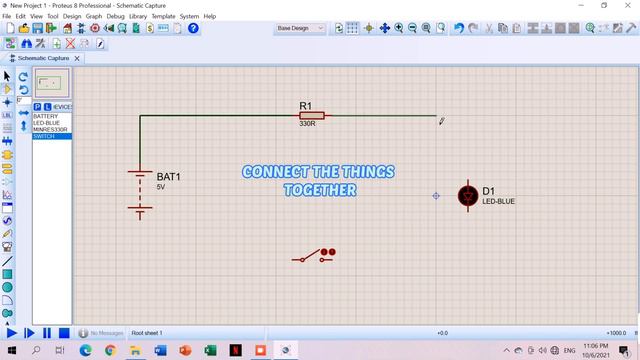Open the File menu
640x360 pixels.
(7, 16)
